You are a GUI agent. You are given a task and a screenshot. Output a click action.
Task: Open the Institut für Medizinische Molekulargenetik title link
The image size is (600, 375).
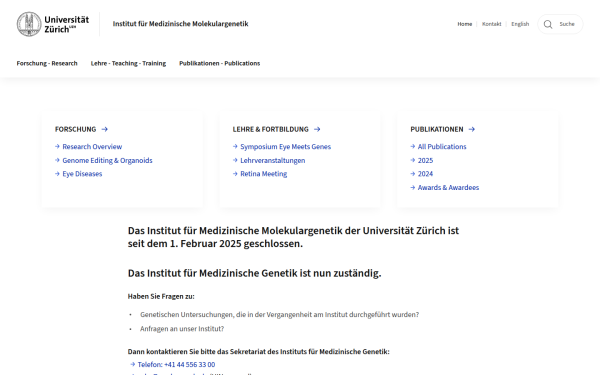[x=180, y=24]
